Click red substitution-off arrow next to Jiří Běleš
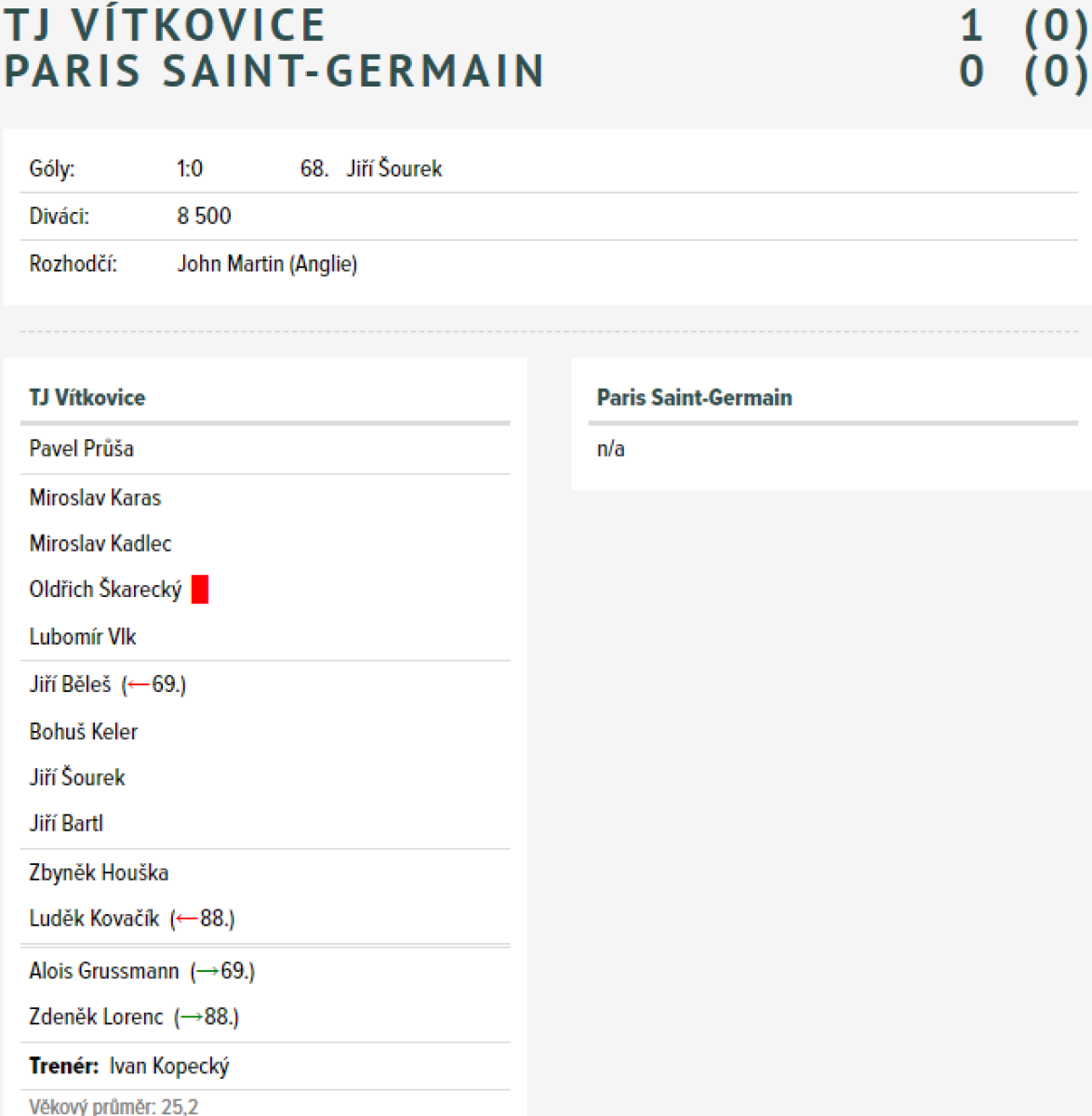This screenshot has width=1092, height=1116. [x=139, y=685]
